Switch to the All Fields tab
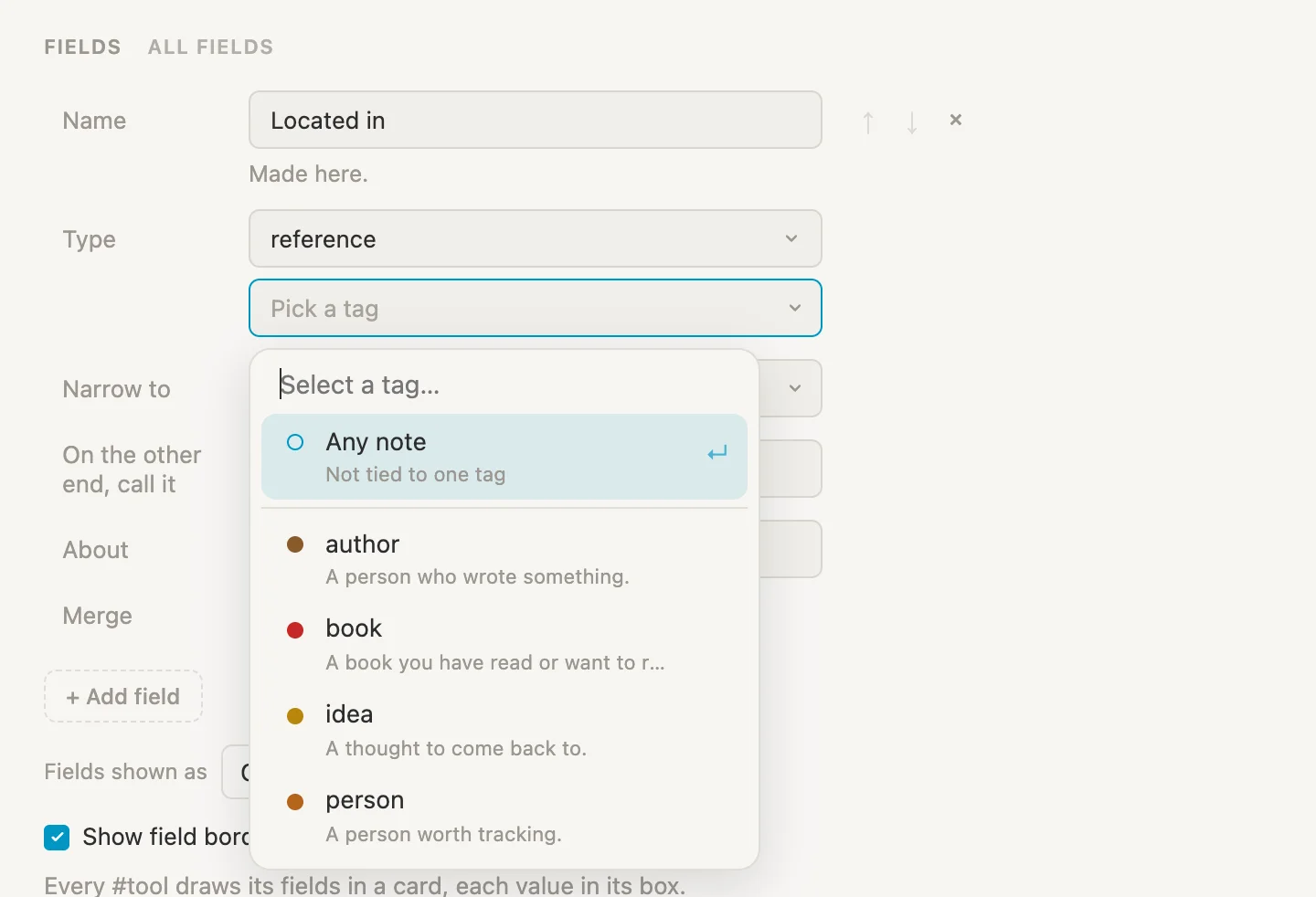The width and height of the screenshot is (1316, 897). click(x=211, y=47)
